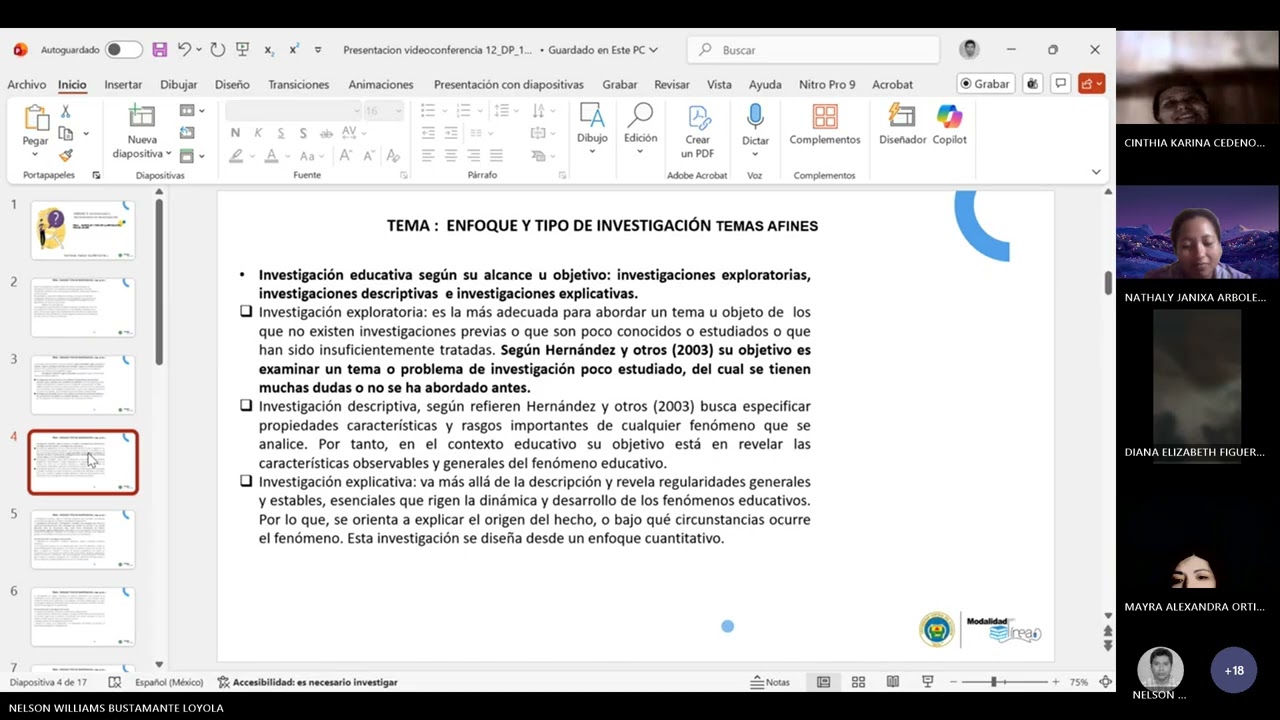
Task: Open the Notas pane
Action: coord(770,682)
